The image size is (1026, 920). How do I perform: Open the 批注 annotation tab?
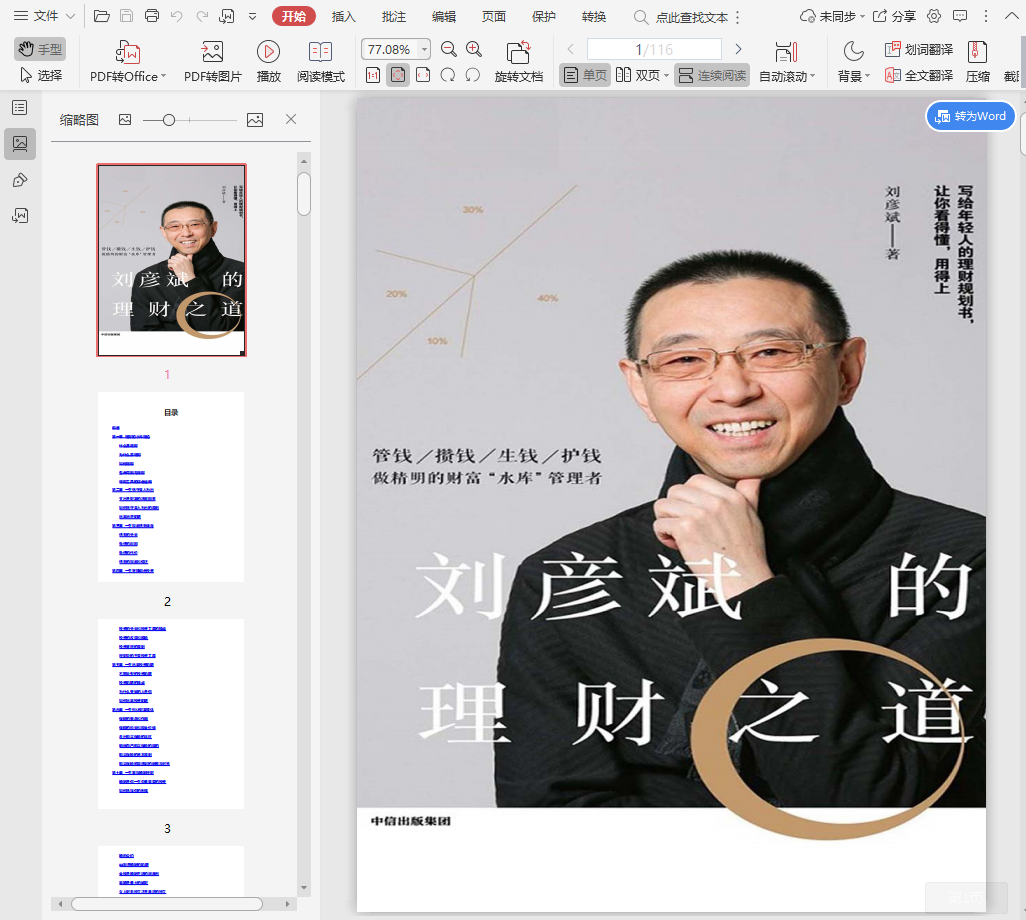point(394,16)
